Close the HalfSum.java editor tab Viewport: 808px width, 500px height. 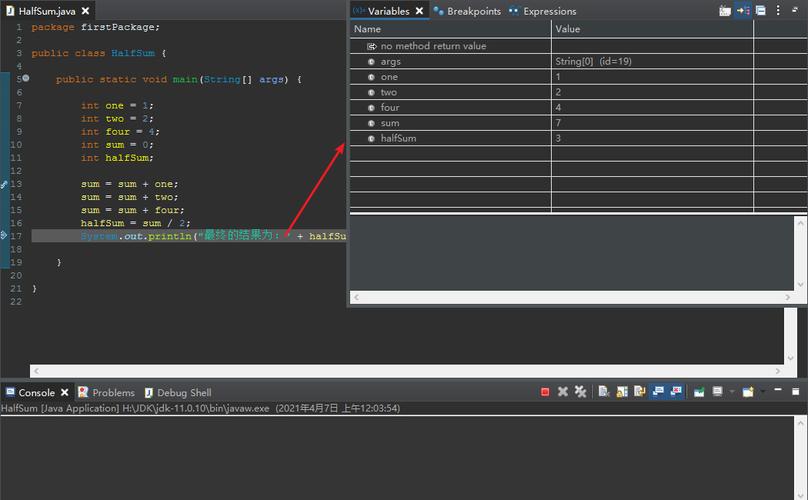point(86,11)
